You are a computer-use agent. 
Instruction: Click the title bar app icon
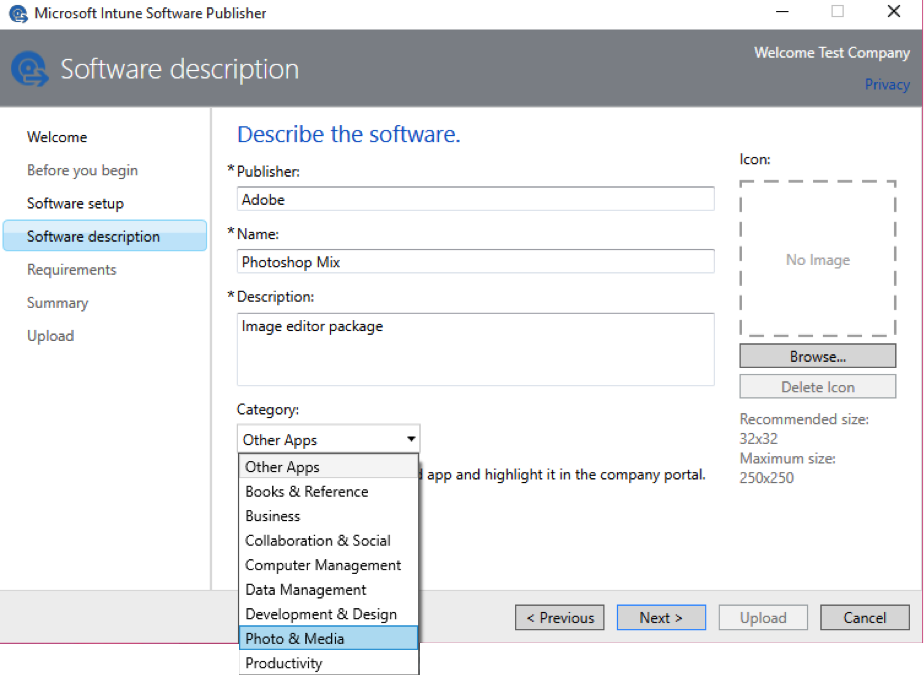[17, 14]
